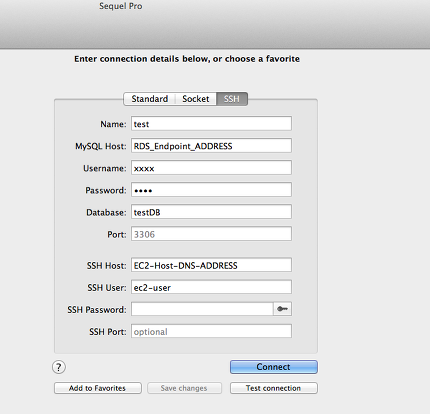Click the Test connection button
The image size is (430, 414).
point(274,388)
